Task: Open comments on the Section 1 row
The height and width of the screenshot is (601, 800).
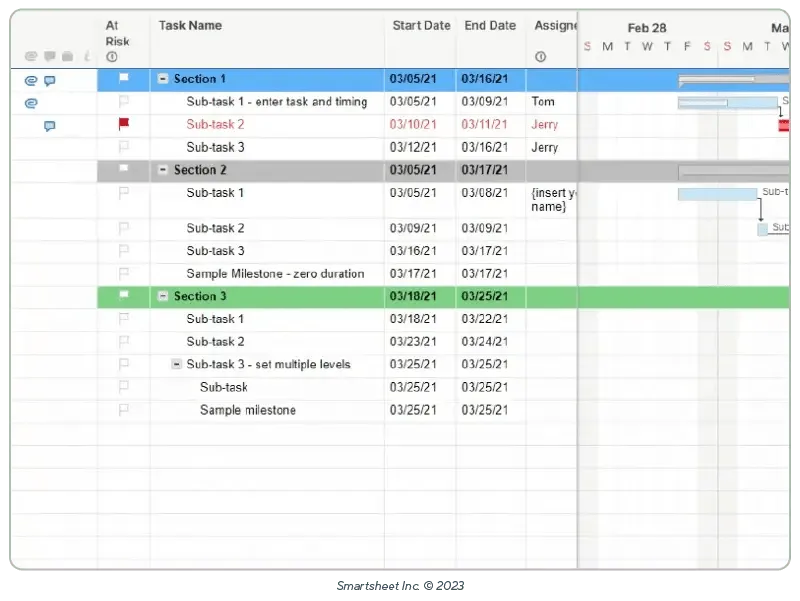Action: 49,81
